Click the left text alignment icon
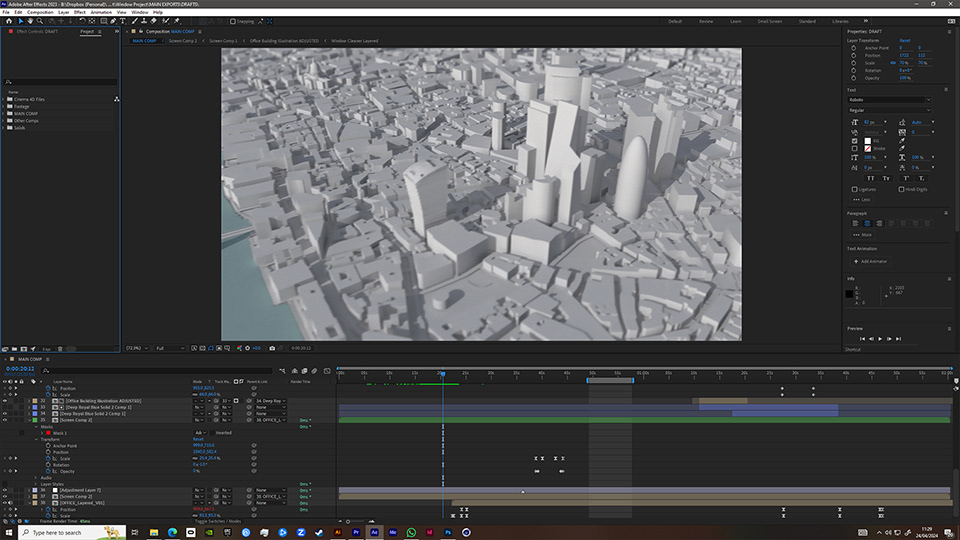Image resolution: width=960 pixels, height=540 pixels. click(855, 223)
